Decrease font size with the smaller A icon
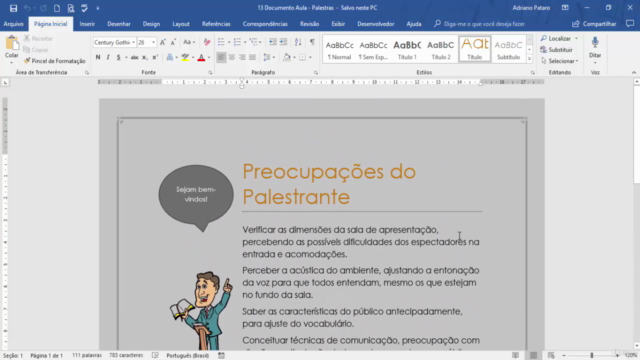 [173, 42]
